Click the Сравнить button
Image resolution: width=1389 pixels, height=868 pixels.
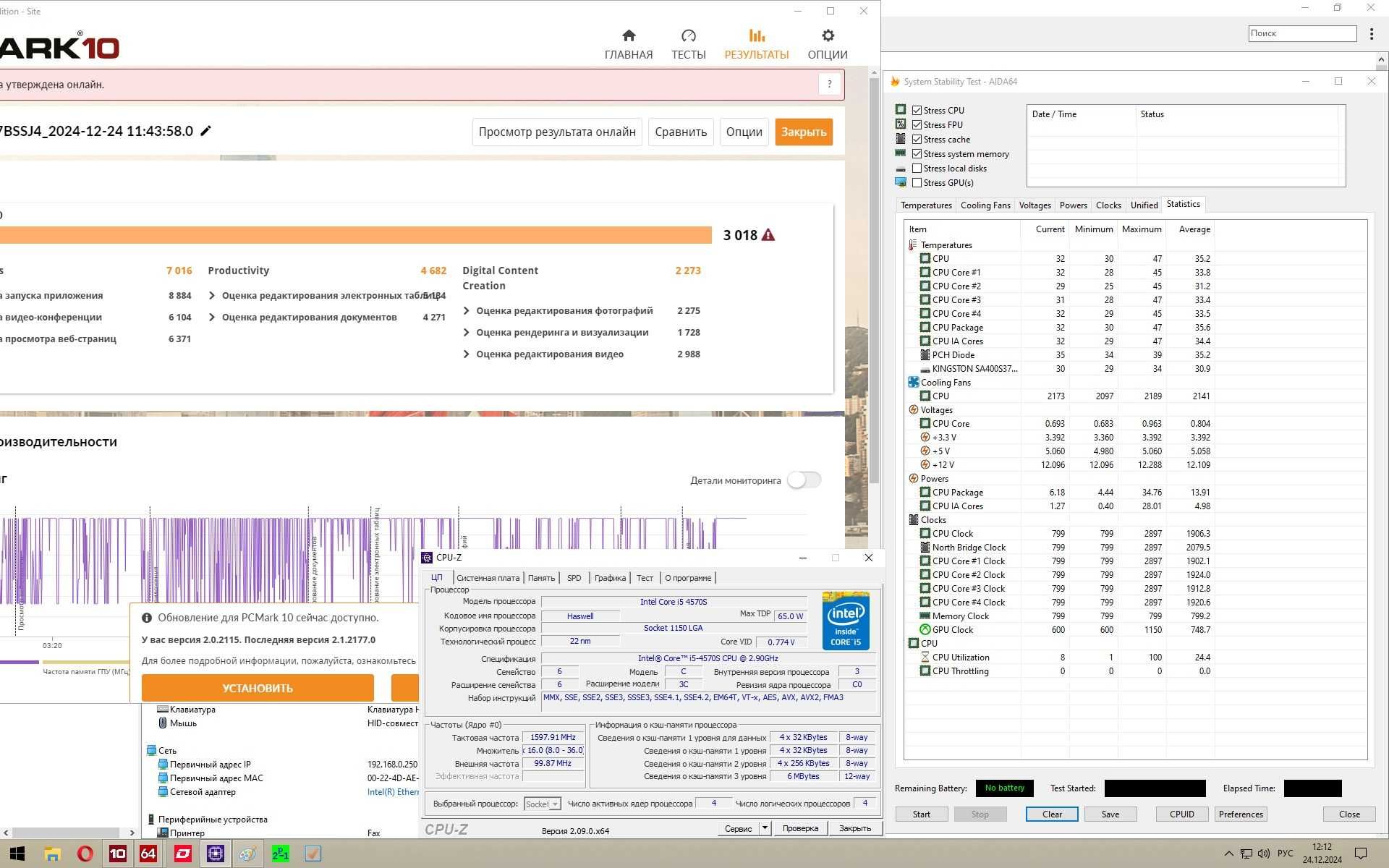click(681, 132)
